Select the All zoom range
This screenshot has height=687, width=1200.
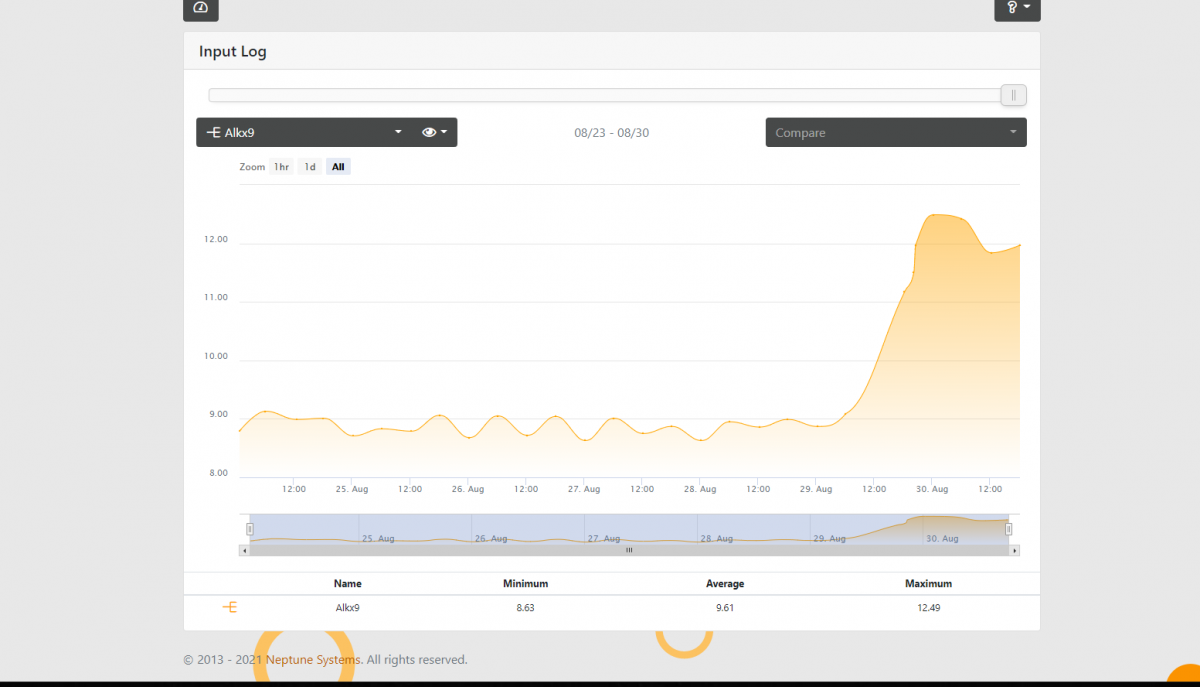(338, 167)
